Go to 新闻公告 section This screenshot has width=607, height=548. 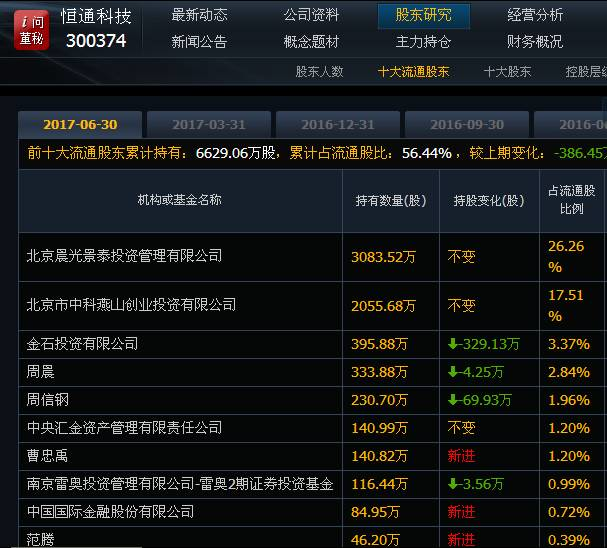pos(199,41)
